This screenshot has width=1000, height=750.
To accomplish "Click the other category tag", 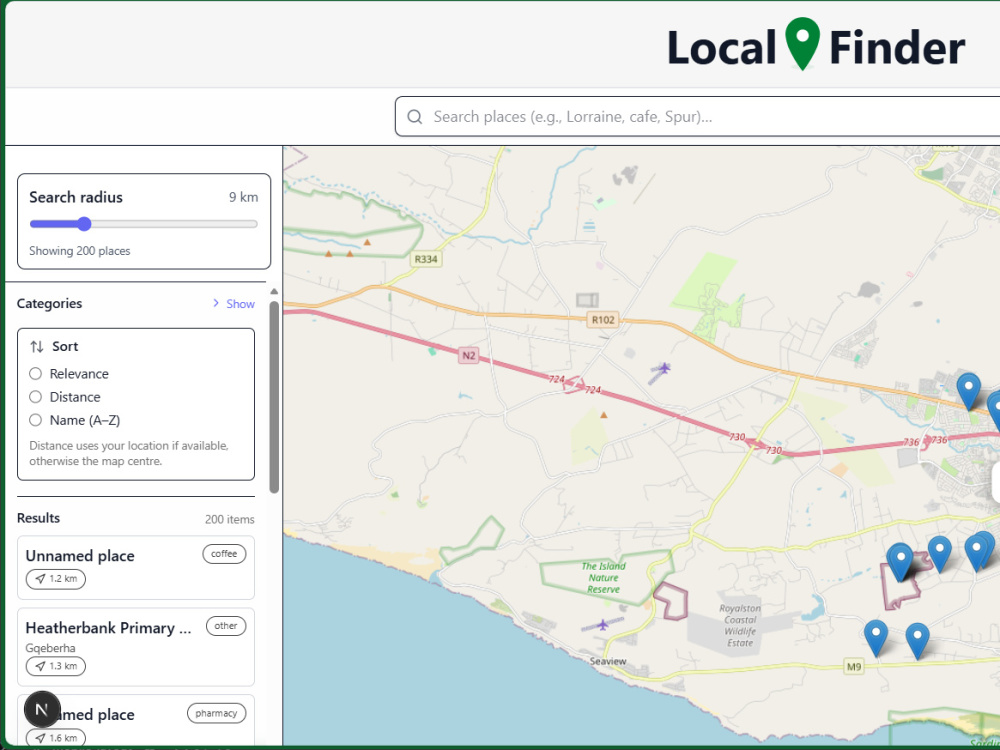I will pos(226,626).
